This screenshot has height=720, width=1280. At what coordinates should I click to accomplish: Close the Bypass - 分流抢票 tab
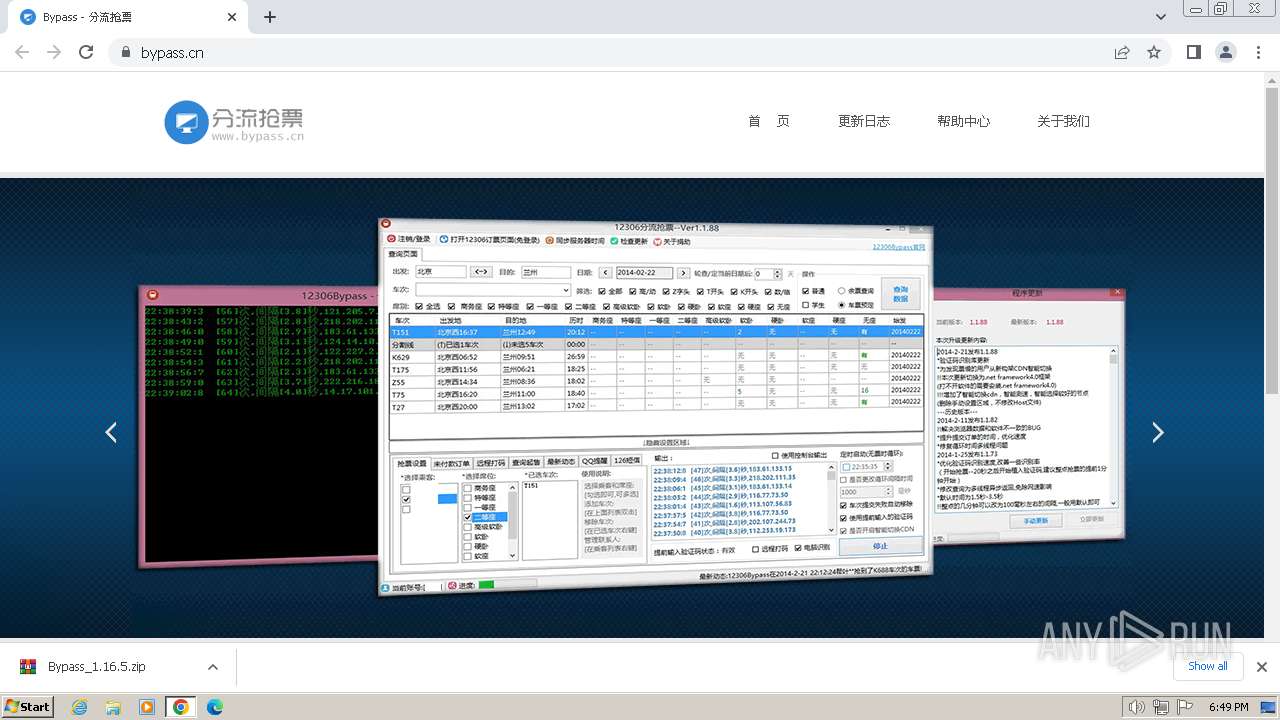coord(232,17)
